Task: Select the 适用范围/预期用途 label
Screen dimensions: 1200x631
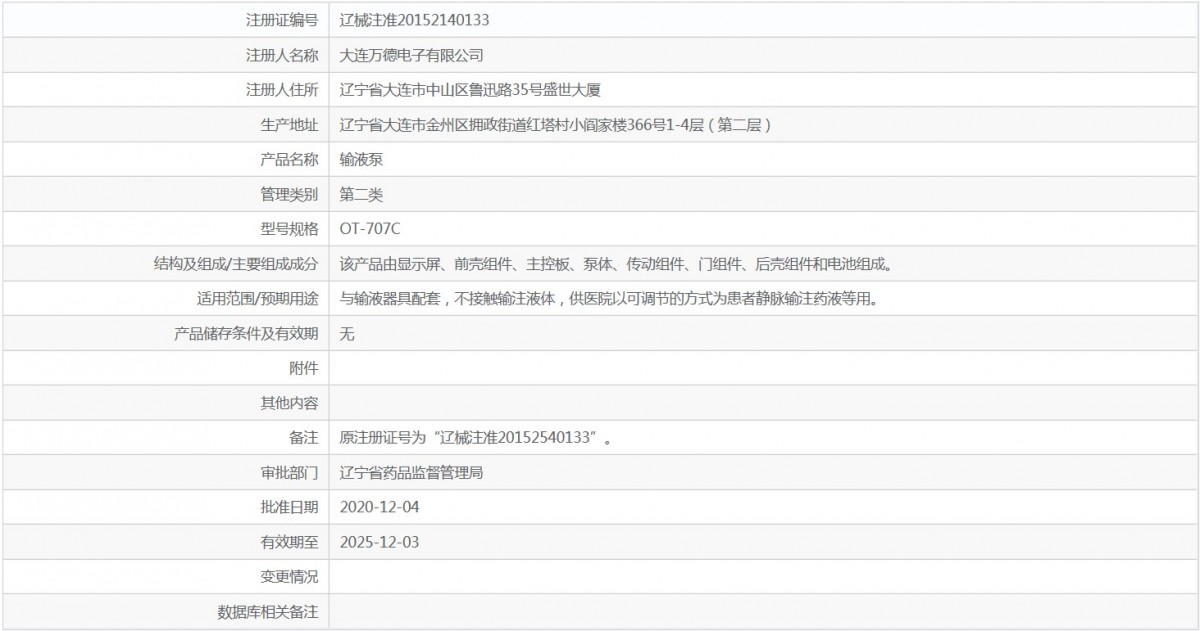Action: click(x=258, y=299)
